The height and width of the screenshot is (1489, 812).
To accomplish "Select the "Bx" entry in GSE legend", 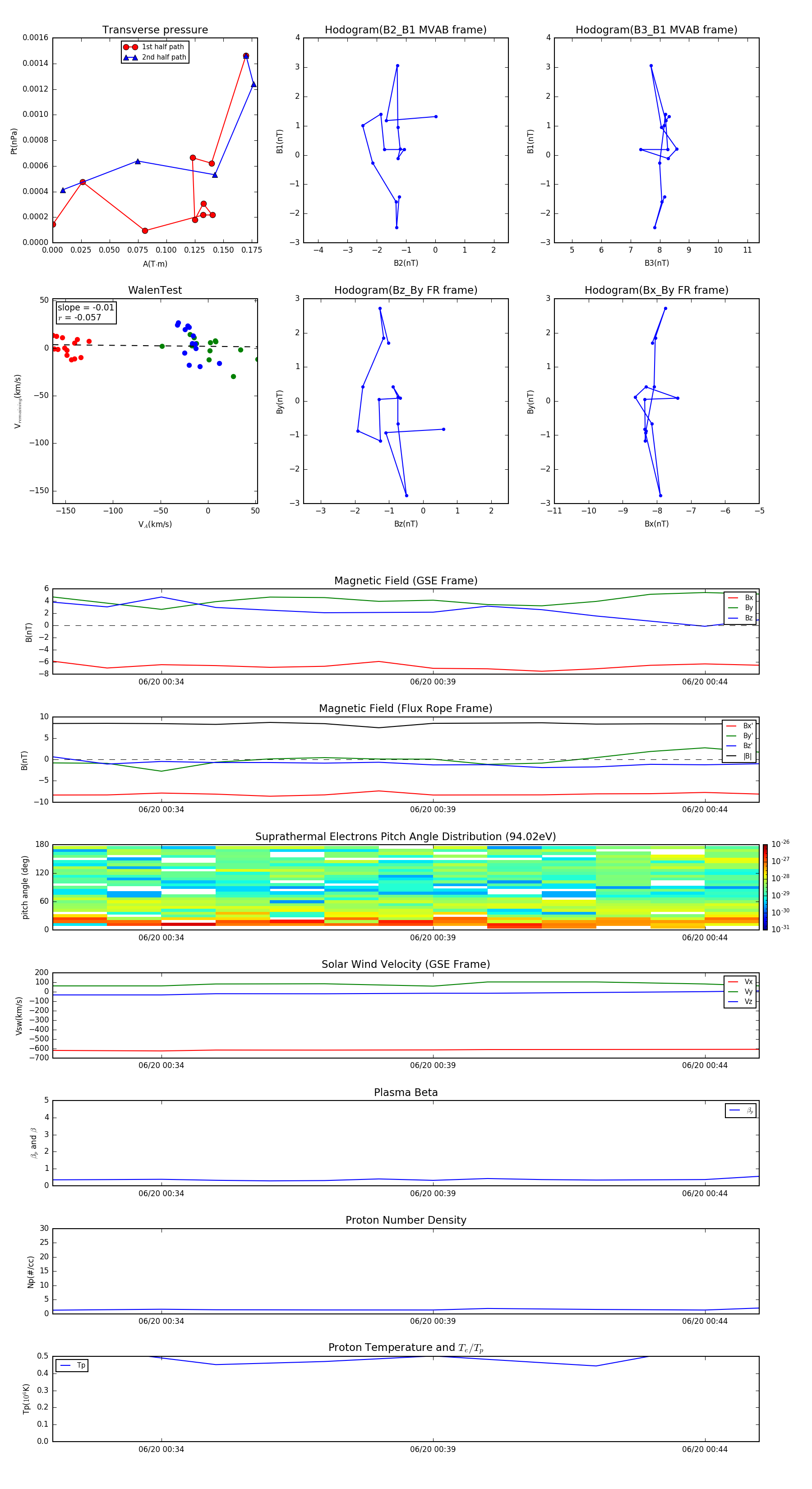I will pyautogui.click(x=740, y=598).
